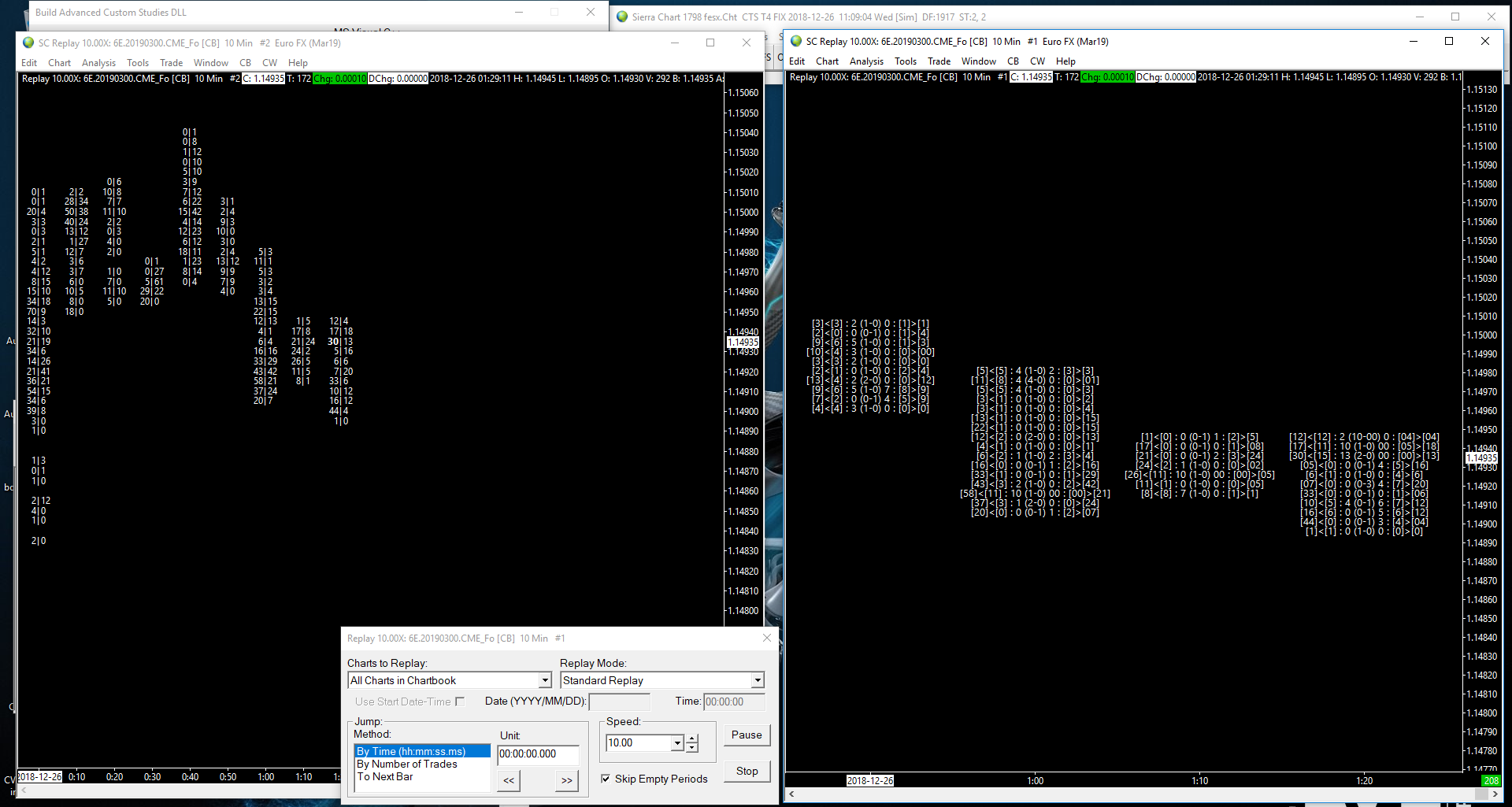The width and height of the screenshot is (1512, 807).
Task: Click the 0:30 time label on chart #2 axis
Action: pyautogui.click(x=152, y=777)
